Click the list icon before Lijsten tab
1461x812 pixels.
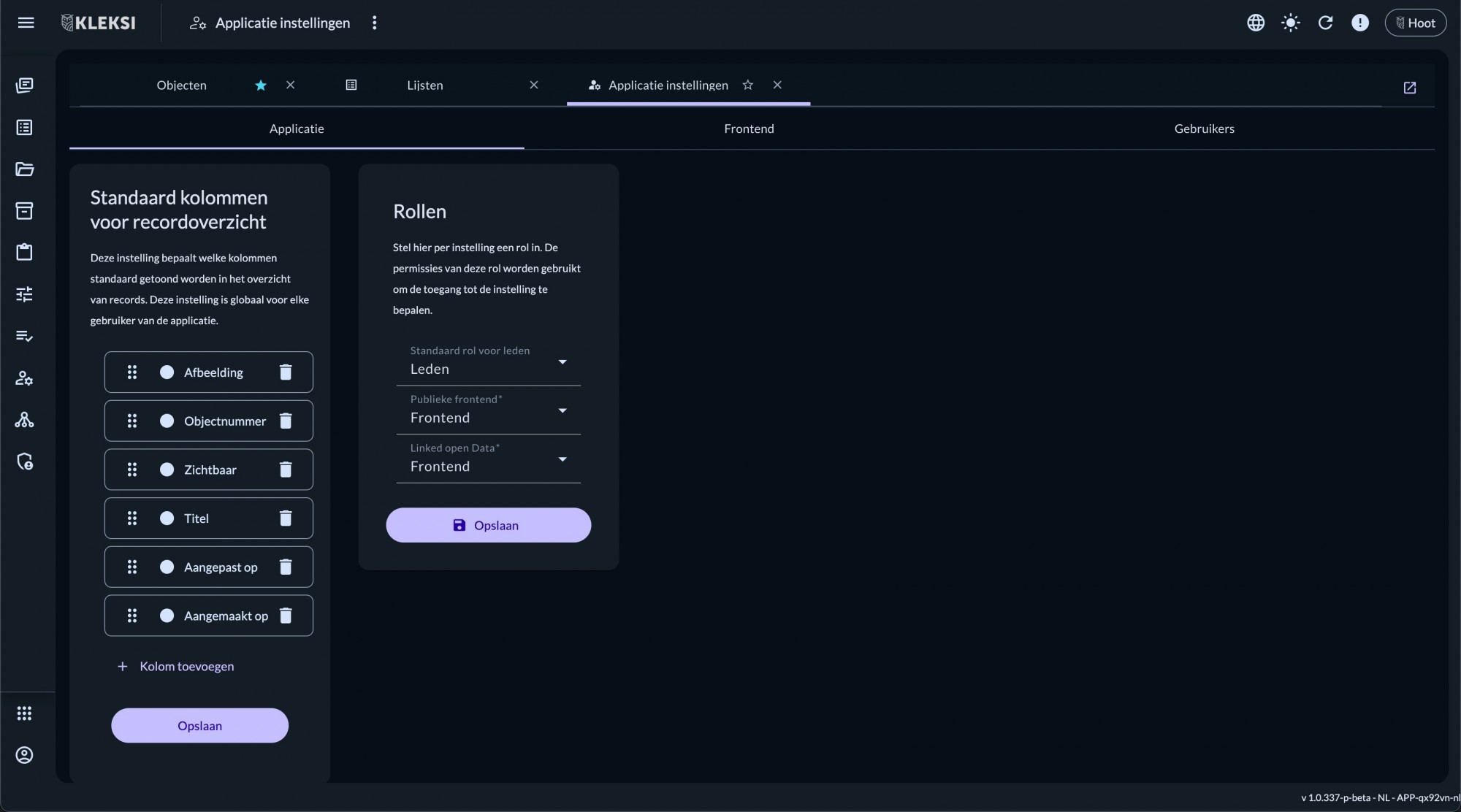[351, 85]
